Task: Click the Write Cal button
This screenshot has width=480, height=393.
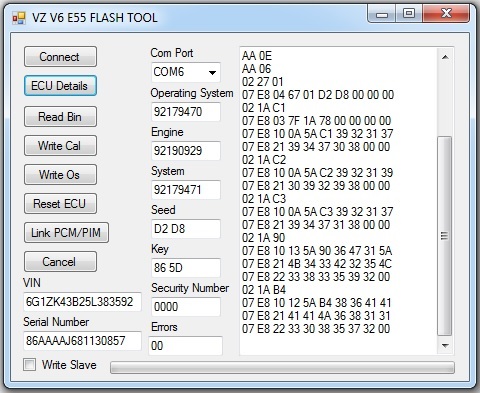Action: pyautogui.click(x=60, y=146)
